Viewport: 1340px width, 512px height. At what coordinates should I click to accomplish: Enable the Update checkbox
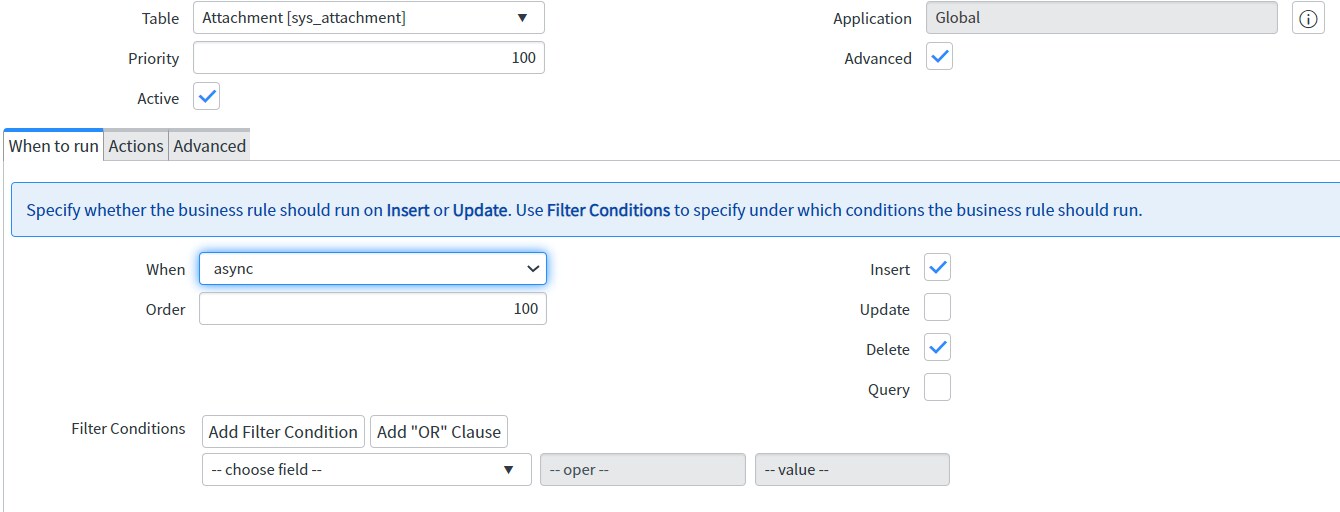937,308
